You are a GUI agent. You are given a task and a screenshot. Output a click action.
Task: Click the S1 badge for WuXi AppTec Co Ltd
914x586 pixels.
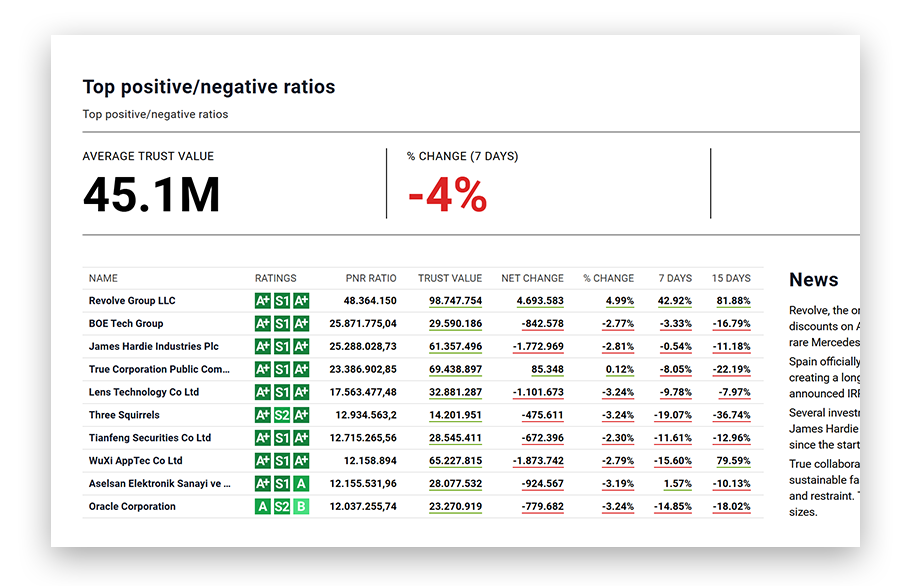(282, 461)
